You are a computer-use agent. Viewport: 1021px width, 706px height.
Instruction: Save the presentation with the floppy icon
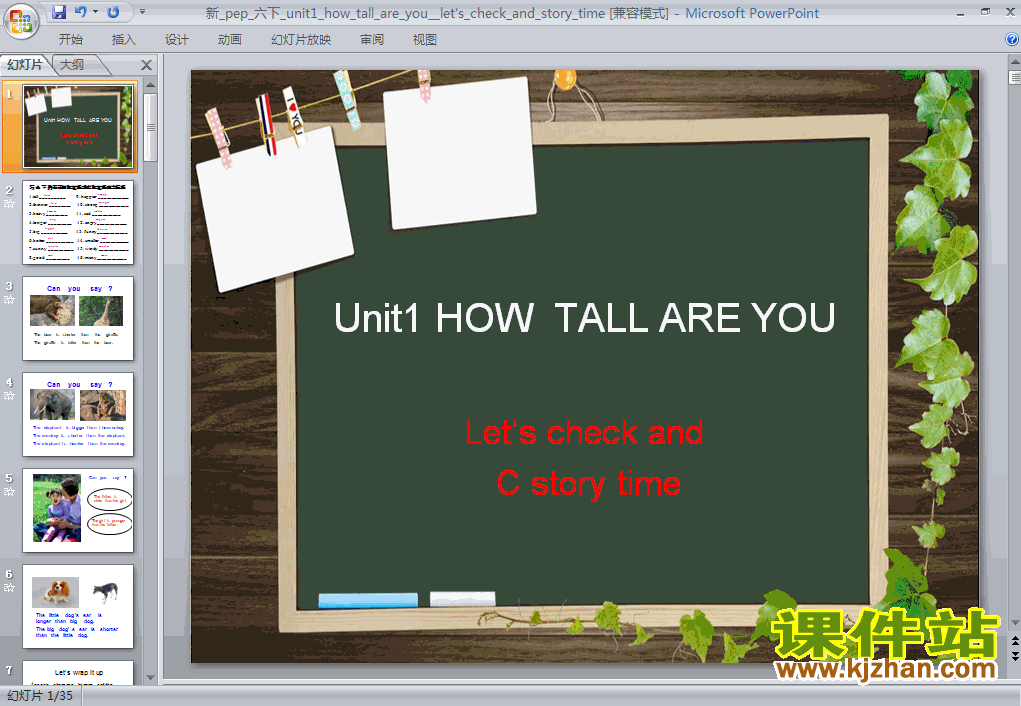59,12
